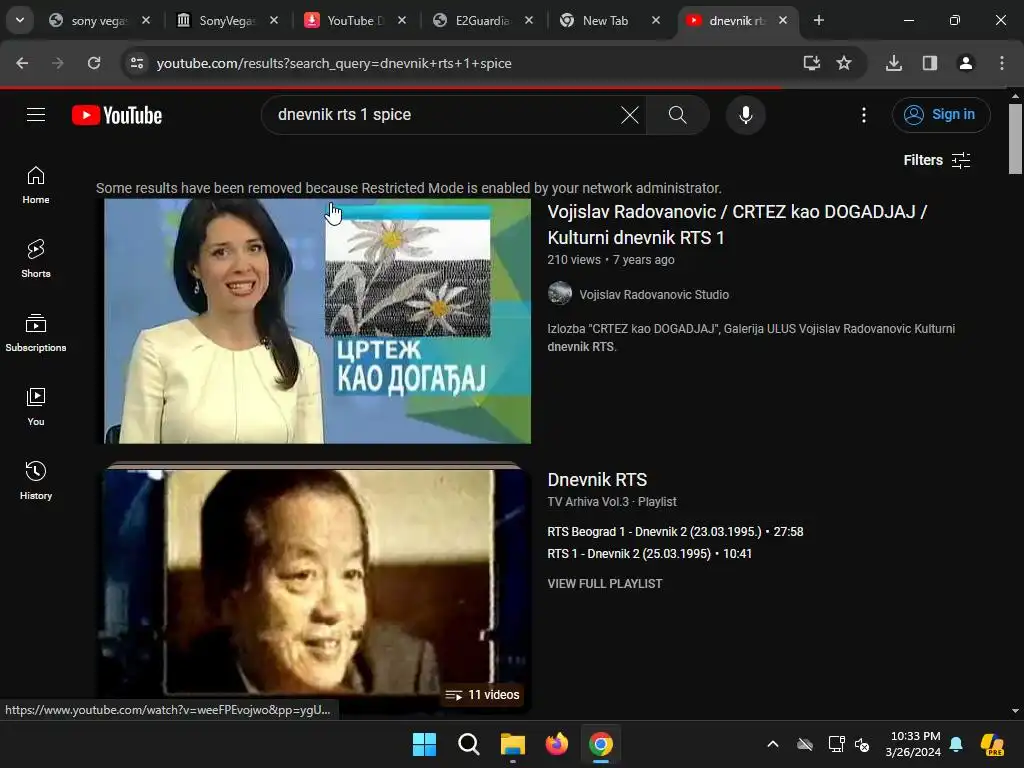Open the Dnevnik RTS playlist thumbnail
Viewport: 1024px width, 768px height.
(x=315, y=586)
